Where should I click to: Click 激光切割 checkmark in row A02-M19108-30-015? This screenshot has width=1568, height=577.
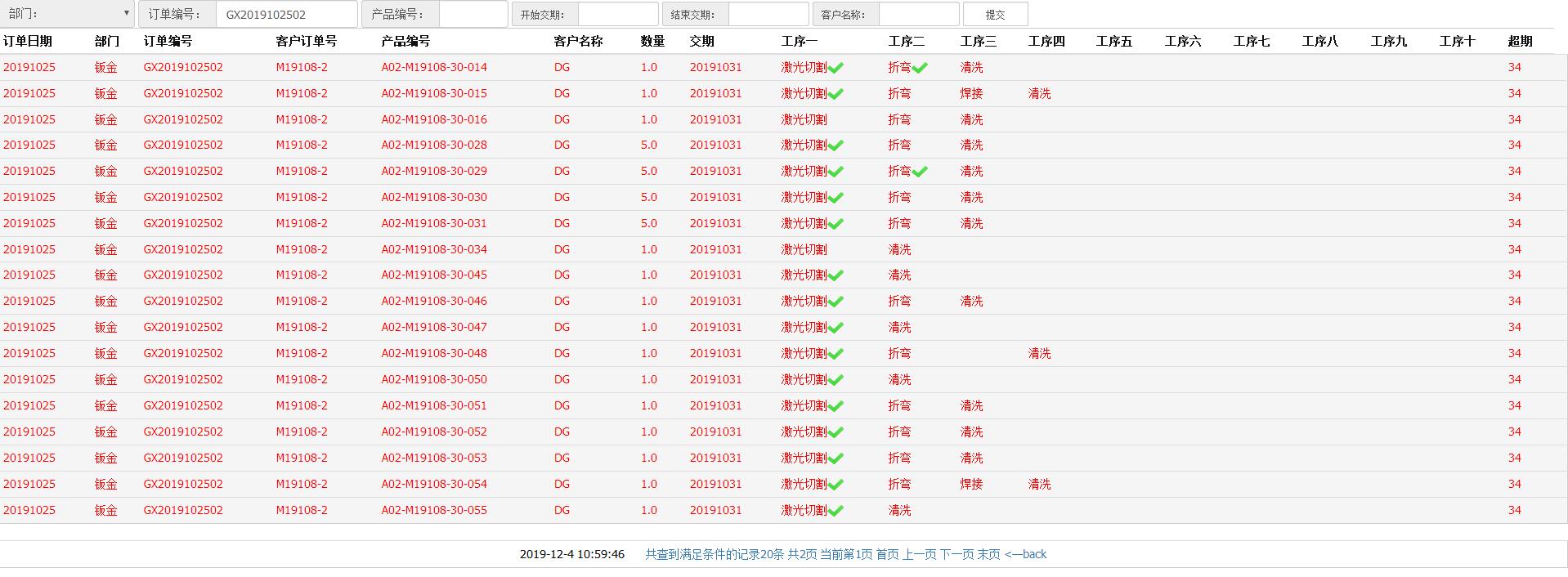[836, 94]
